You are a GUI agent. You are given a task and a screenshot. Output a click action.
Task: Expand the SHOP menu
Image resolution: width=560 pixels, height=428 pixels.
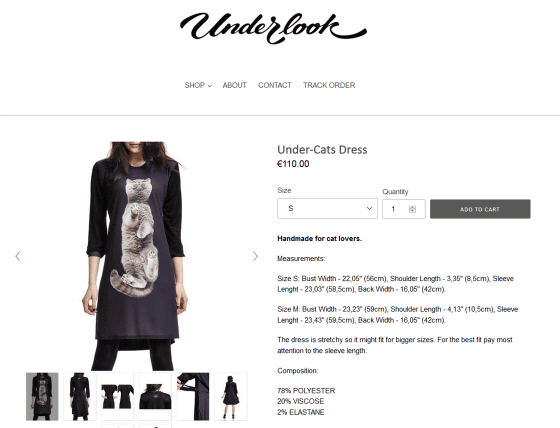point(198,85)
